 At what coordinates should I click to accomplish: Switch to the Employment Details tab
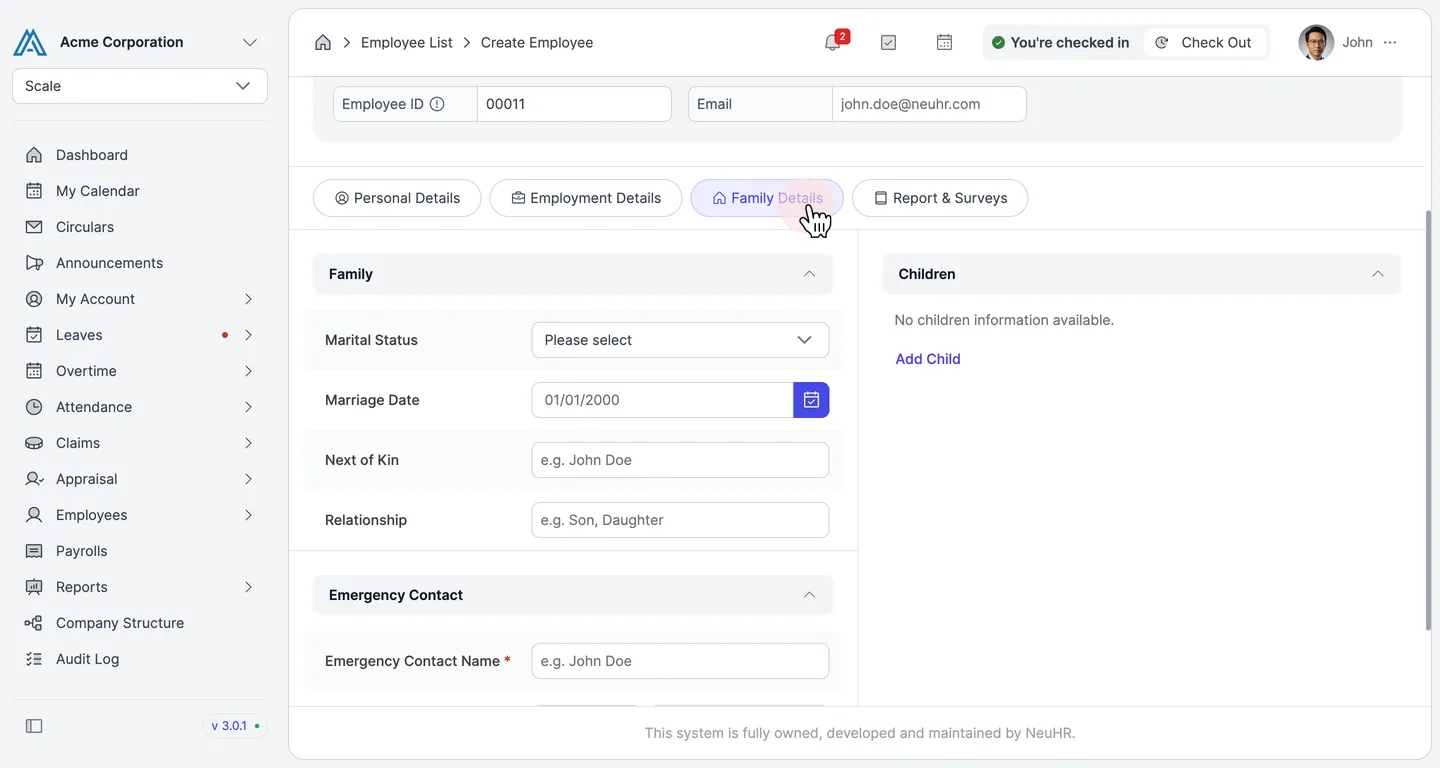click(x=586, y=198)
